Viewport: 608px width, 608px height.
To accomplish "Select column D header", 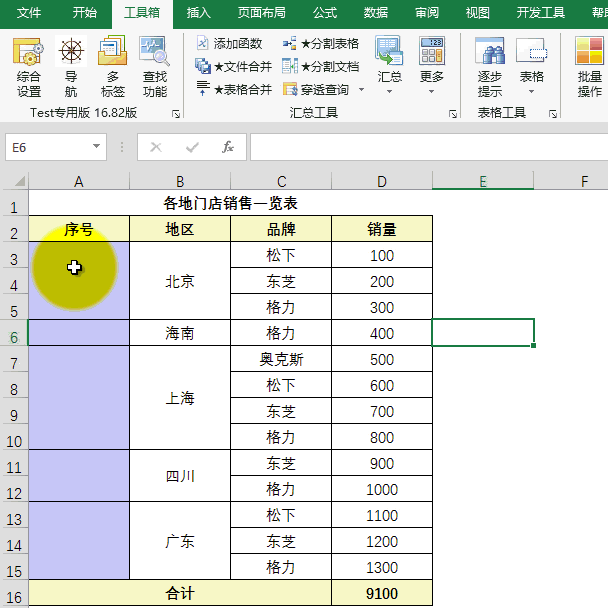I will click(x=381, y=181).
